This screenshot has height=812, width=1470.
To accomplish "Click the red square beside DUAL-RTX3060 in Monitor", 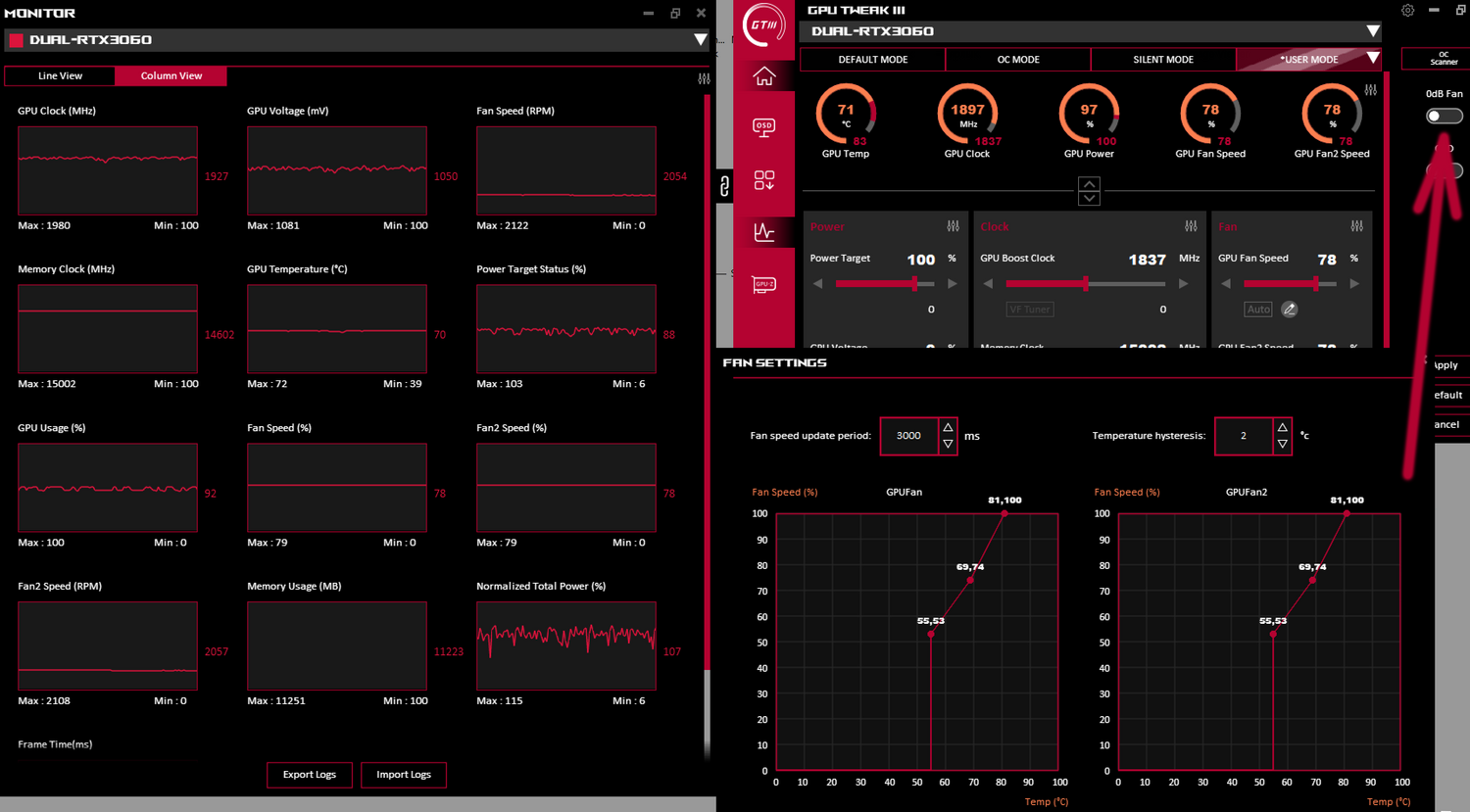I will coord(16,40).
